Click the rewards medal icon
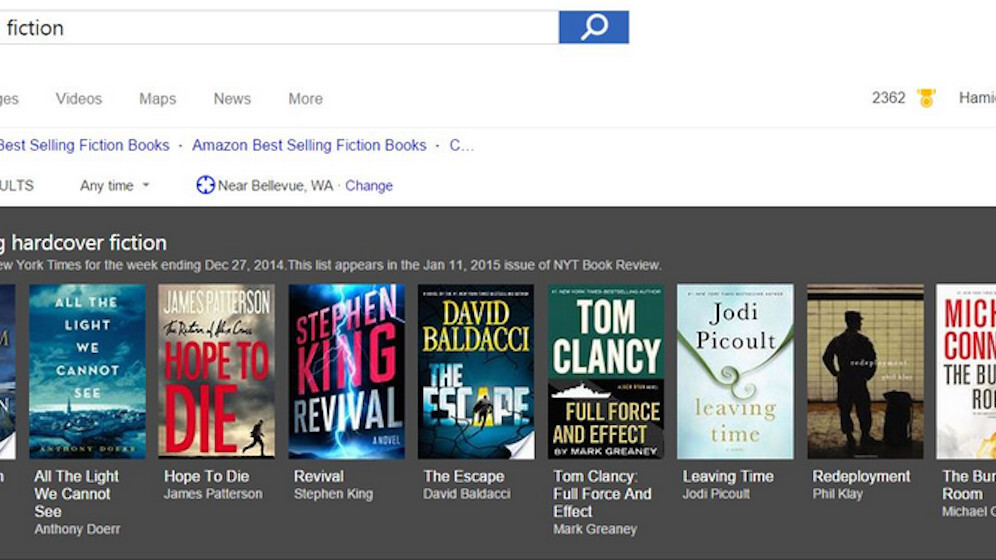The height and width of the screenshot is (560, 996). tap(926, 98)
